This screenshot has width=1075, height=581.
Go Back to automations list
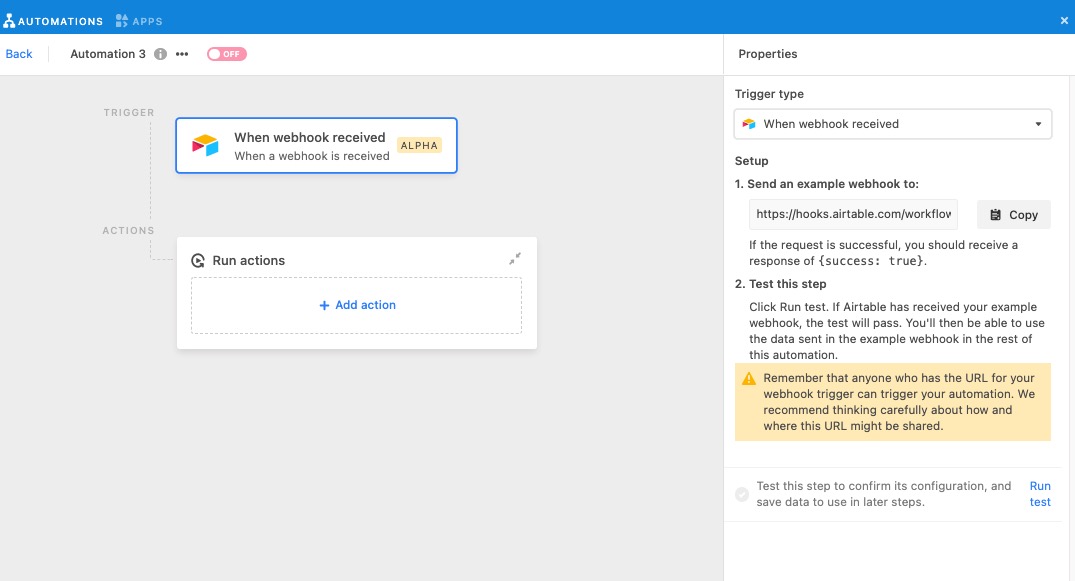pos(19,54)
